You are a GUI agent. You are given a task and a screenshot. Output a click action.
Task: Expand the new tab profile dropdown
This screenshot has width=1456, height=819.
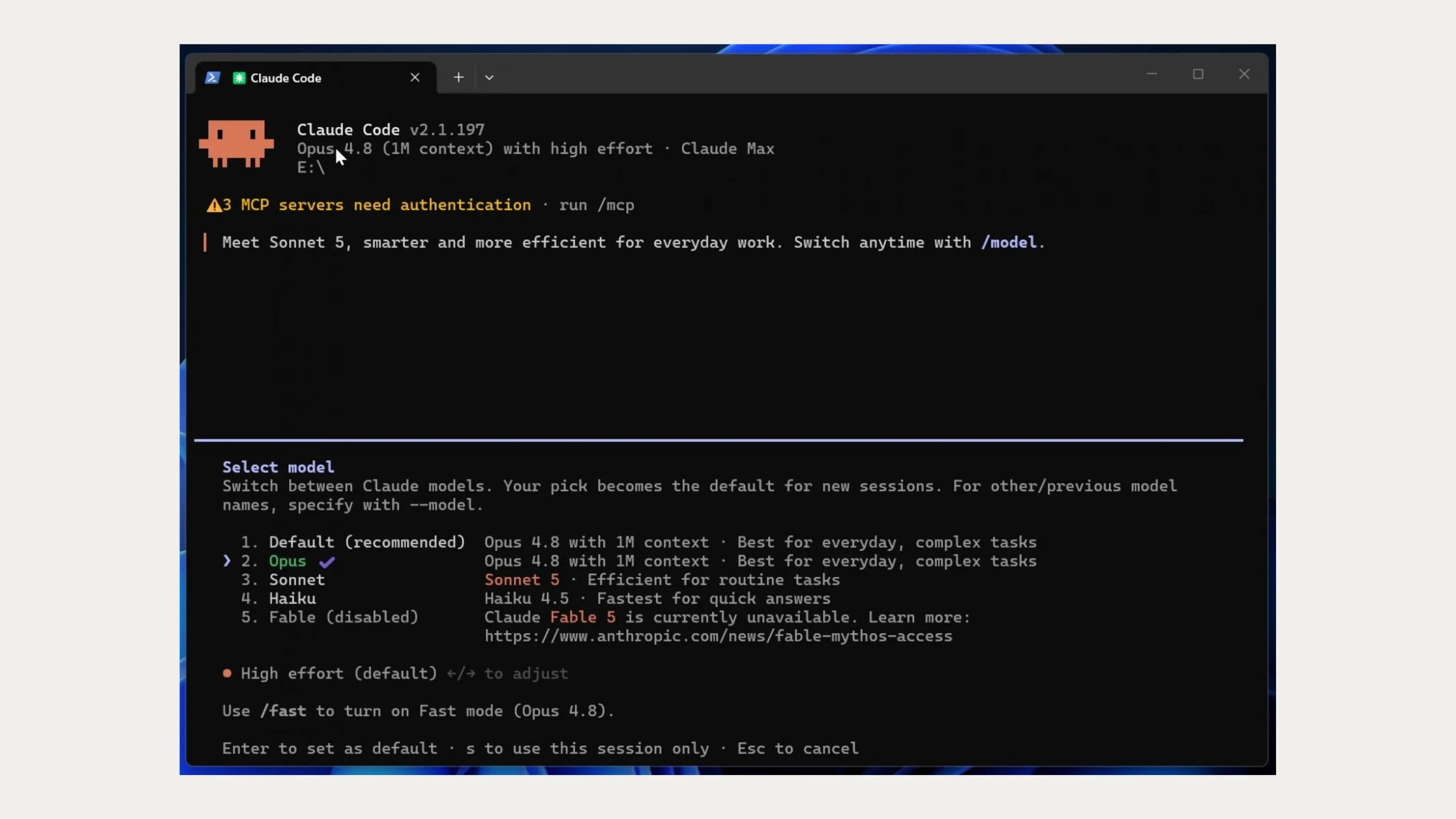[489, 77]
